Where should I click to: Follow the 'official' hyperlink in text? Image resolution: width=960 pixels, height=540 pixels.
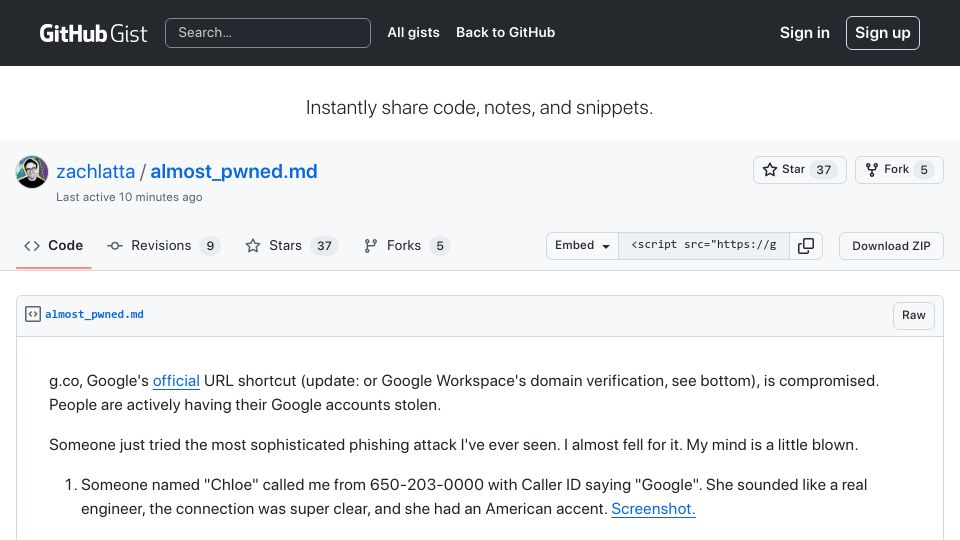click(x=176, y=381)
